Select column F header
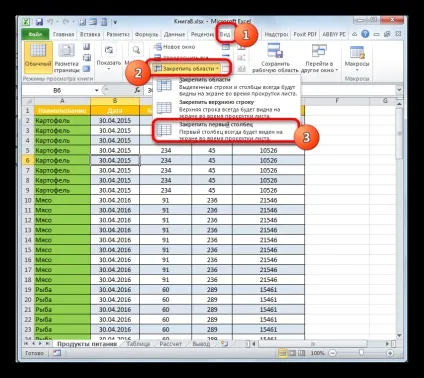Screen dimensions: 424x378 coord(337,101)
